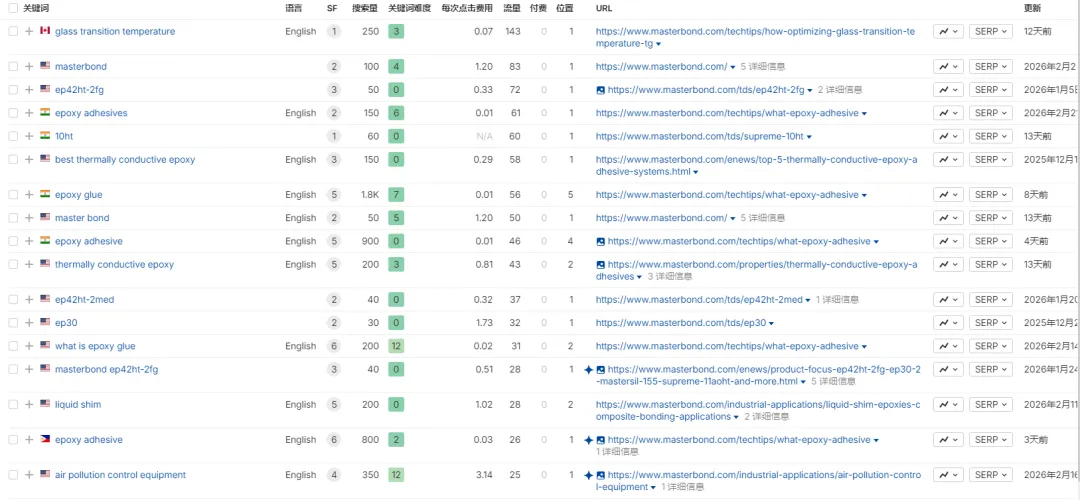Click the sparkle icon in the 'masterbond ep42ht-2fg' row
The height and width of the screenshot is (500, 1080).
click(588, 370)
